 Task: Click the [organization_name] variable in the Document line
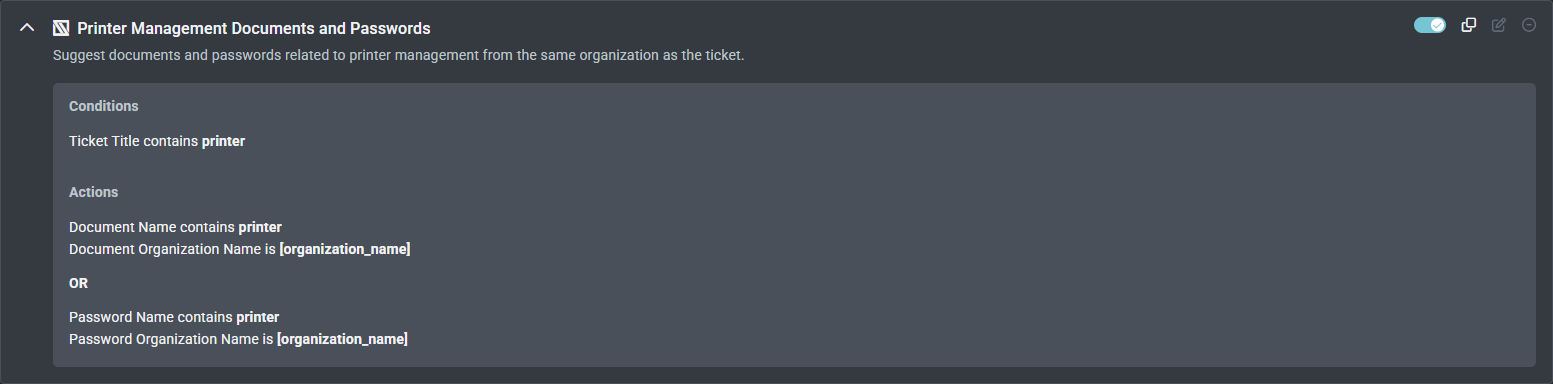(345, 249)
